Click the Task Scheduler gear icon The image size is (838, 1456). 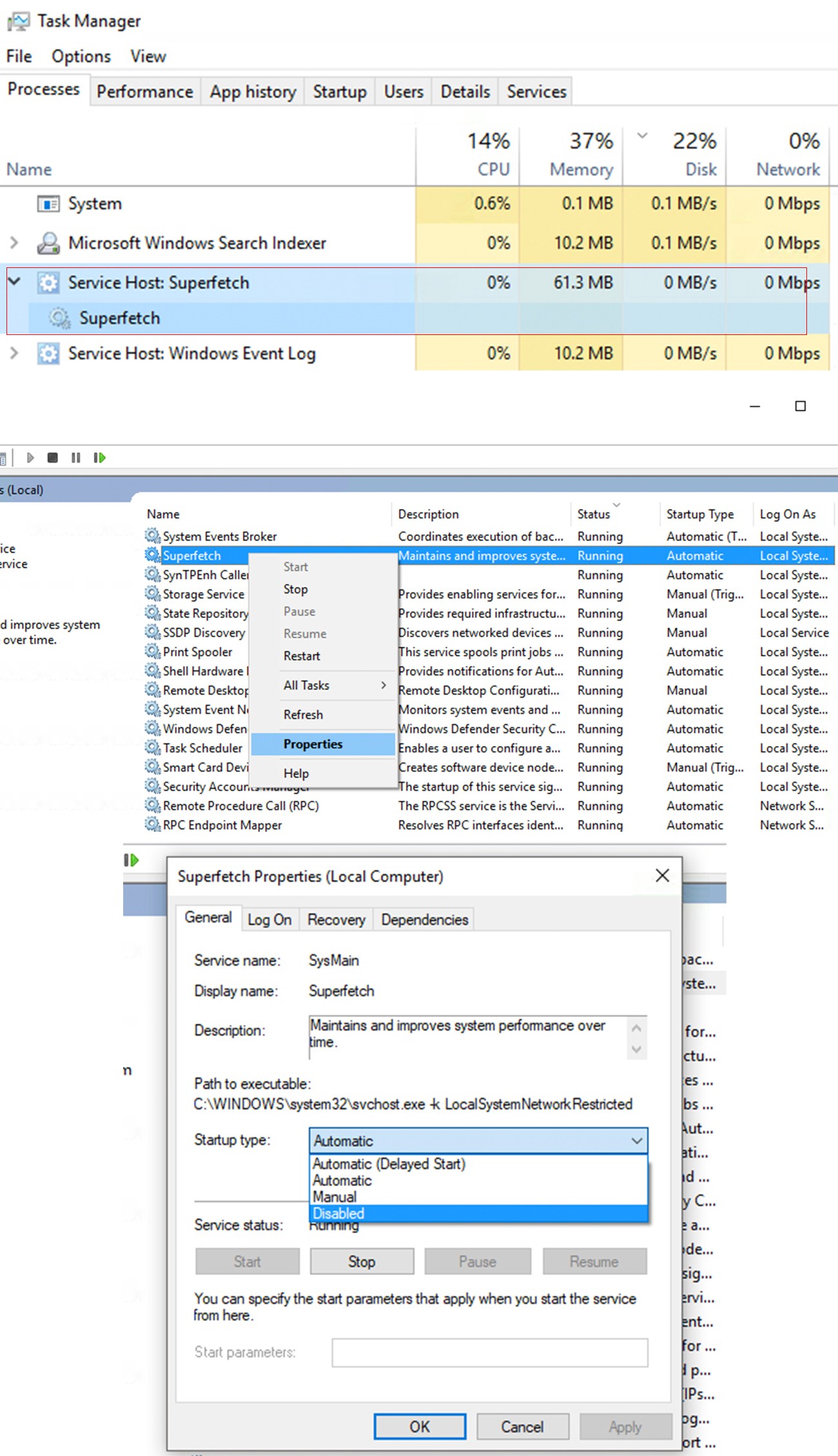click(x=153, y=747)
